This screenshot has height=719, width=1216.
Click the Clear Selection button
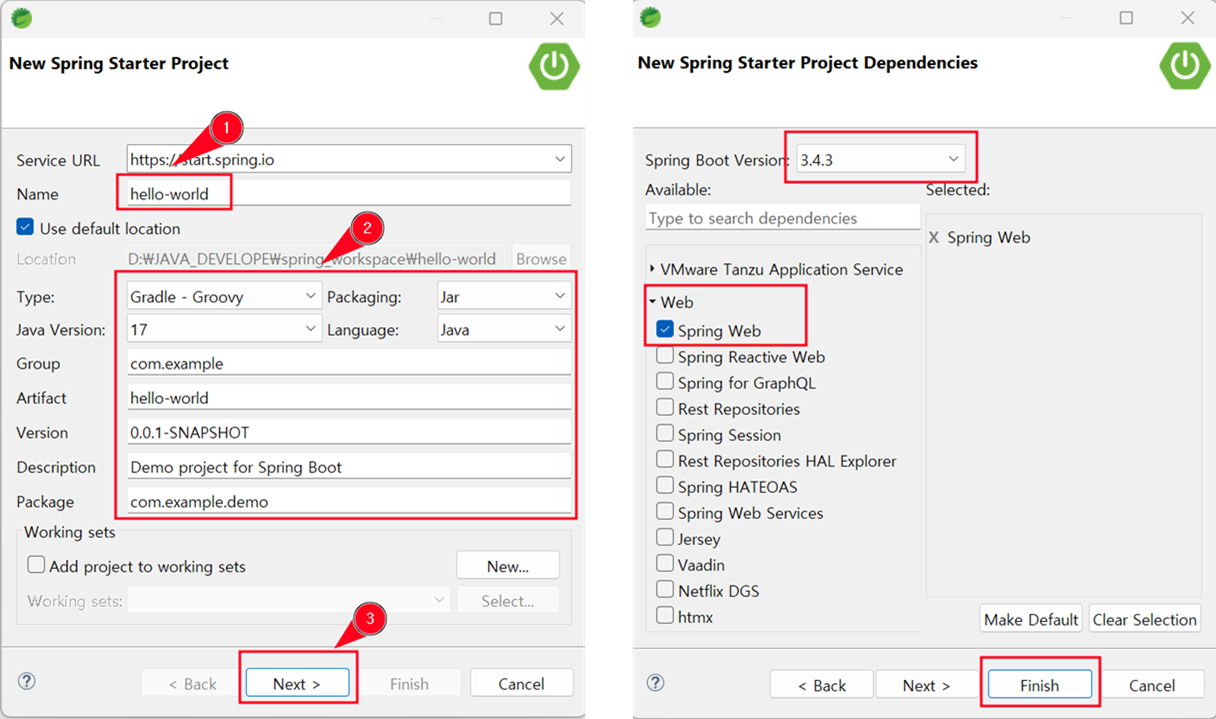tap(1144, 619)
